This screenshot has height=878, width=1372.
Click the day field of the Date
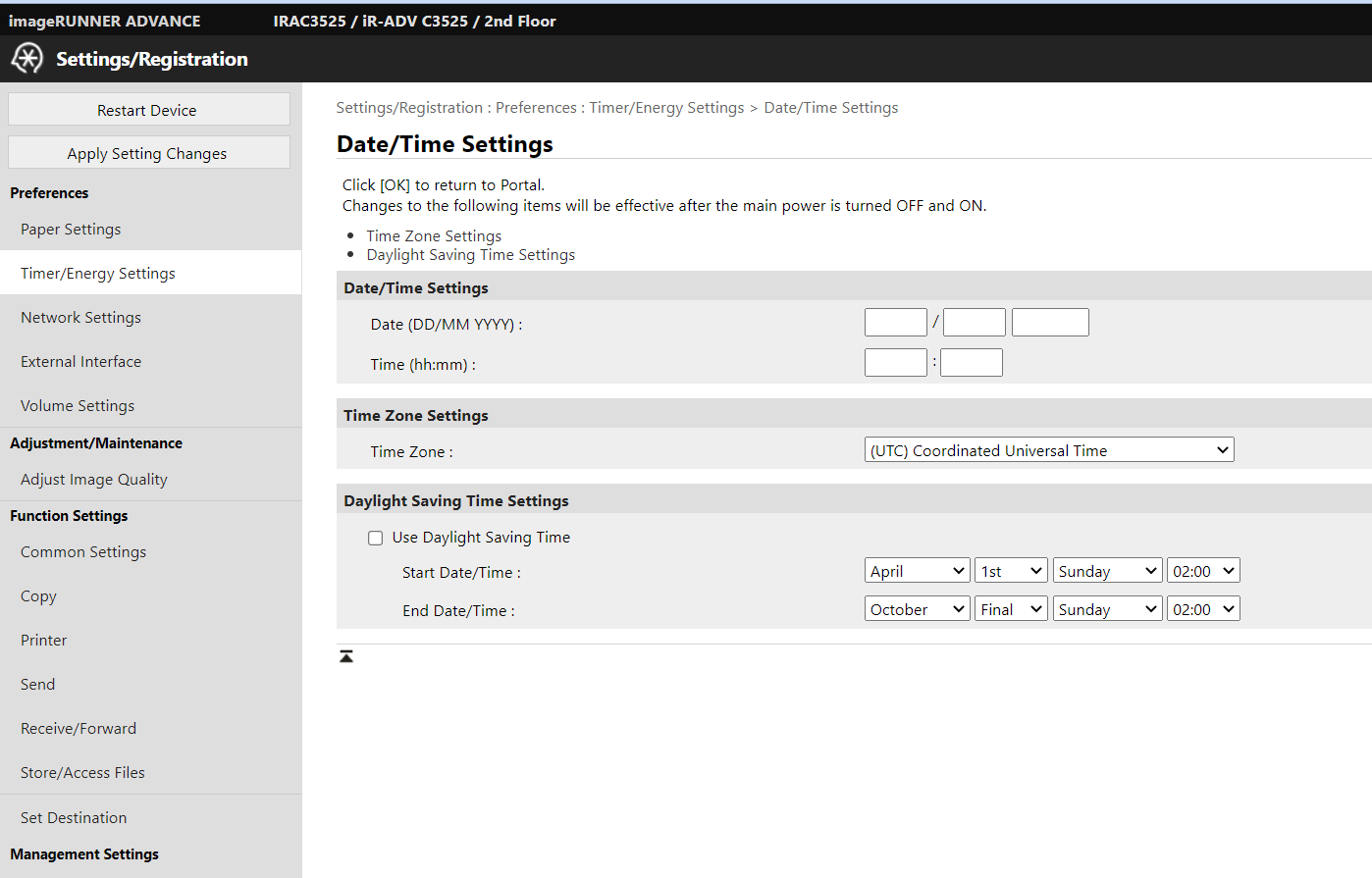[x=895, y=323]
